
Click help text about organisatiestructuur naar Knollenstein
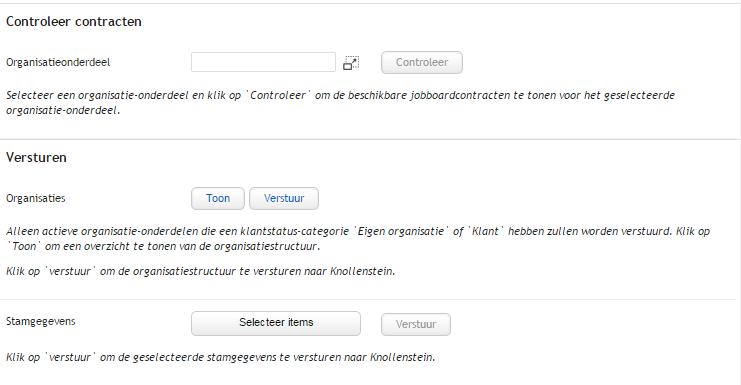[200, 272]
